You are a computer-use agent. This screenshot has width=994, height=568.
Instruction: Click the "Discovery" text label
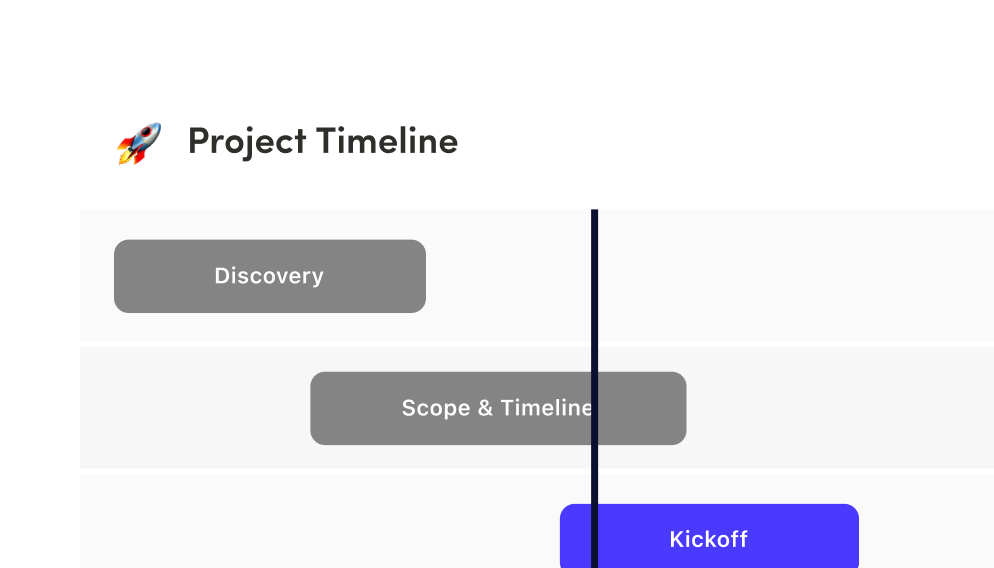pyautogui.click(x=269, y=276)
